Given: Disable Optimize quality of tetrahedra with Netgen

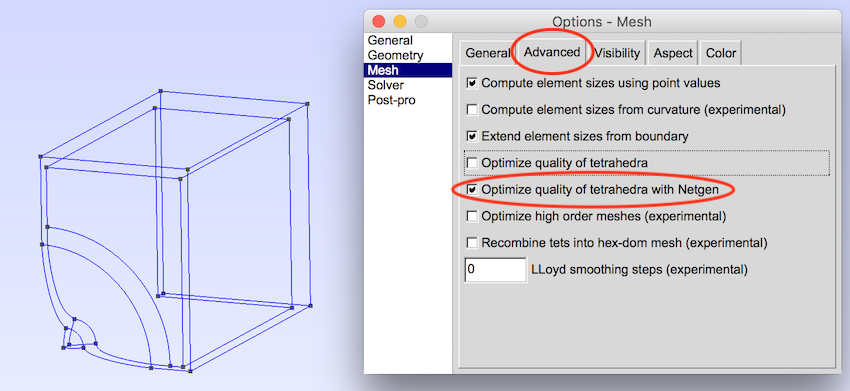Looking at the screenshot, I should 472,189.
